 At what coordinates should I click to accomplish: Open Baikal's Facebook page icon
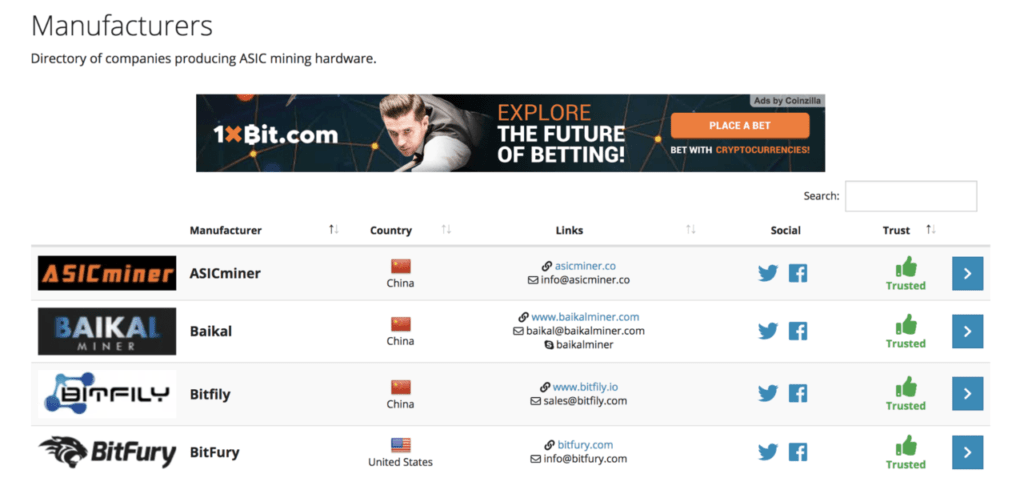point(797,331)
